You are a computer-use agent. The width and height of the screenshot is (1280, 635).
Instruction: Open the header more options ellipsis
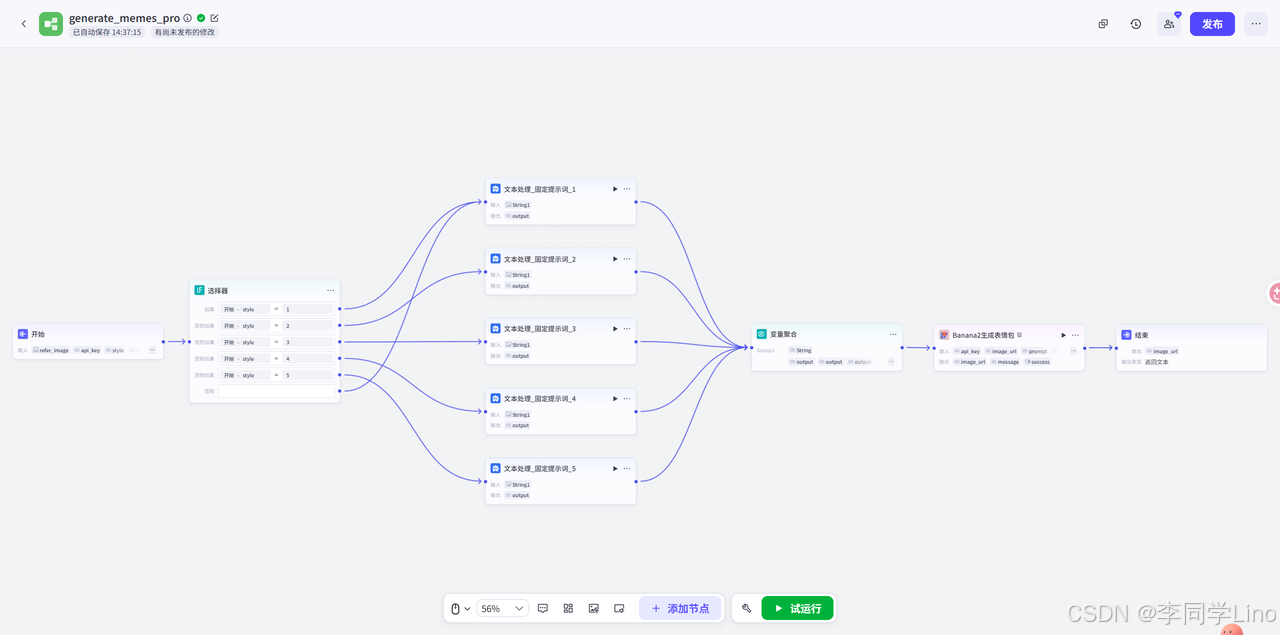point(1256,24)
